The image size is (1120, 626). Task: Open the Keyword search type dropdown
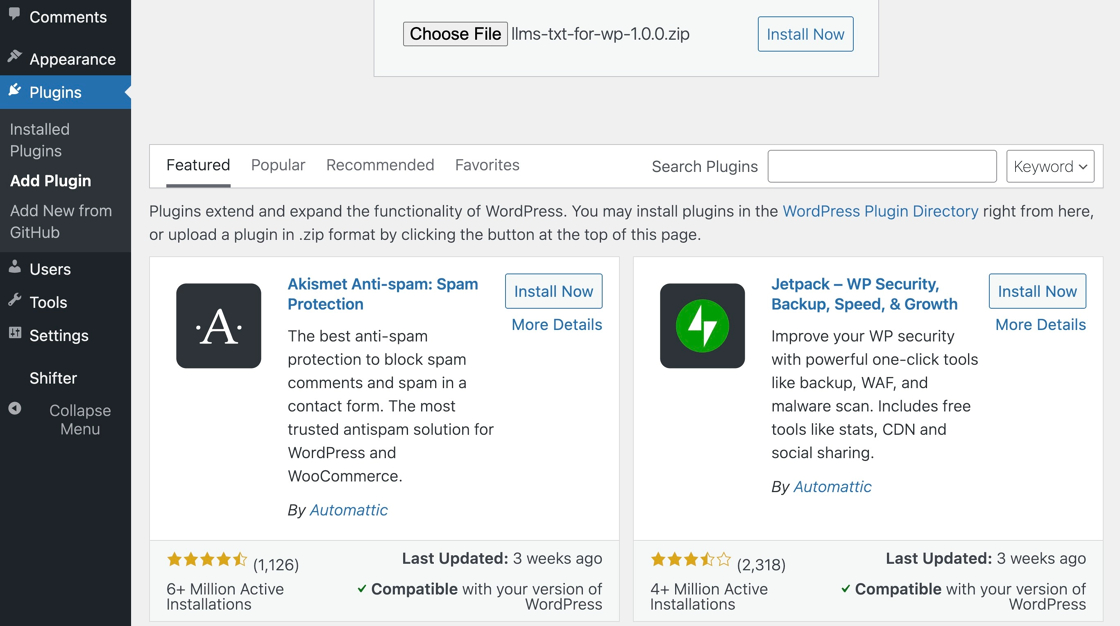pyautogui.click(x=1050, y=167)
